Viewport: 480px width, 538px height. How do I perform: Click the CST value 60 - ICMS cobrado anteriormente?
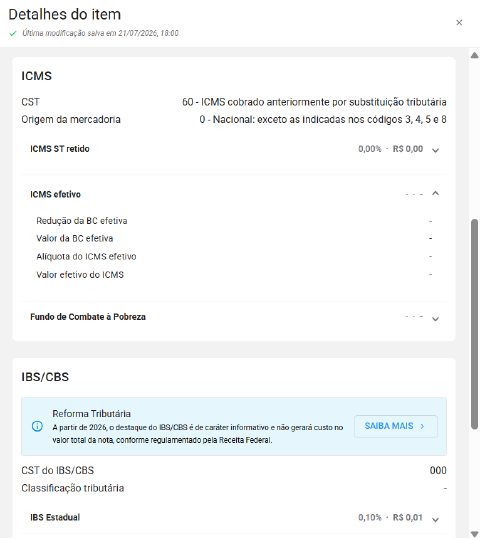coord(314,102)
